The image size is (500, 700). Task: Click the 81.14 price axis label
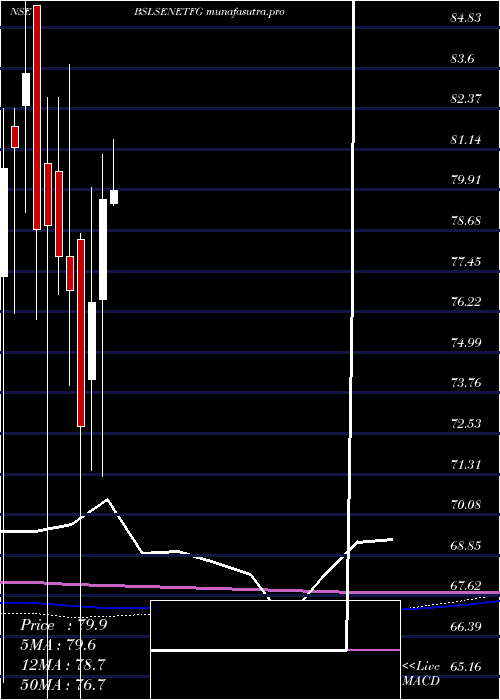466,140
